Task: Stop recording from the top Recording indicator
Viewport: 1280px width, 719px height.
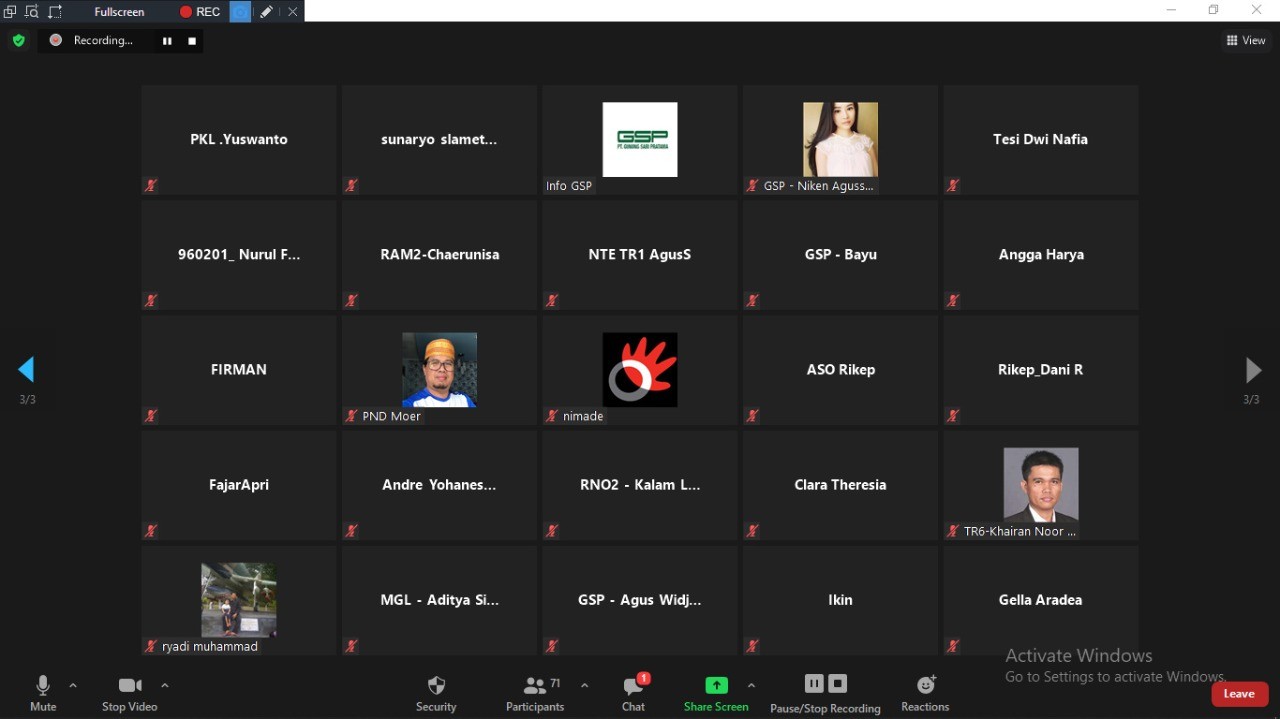Action: [x=192, y=41]
